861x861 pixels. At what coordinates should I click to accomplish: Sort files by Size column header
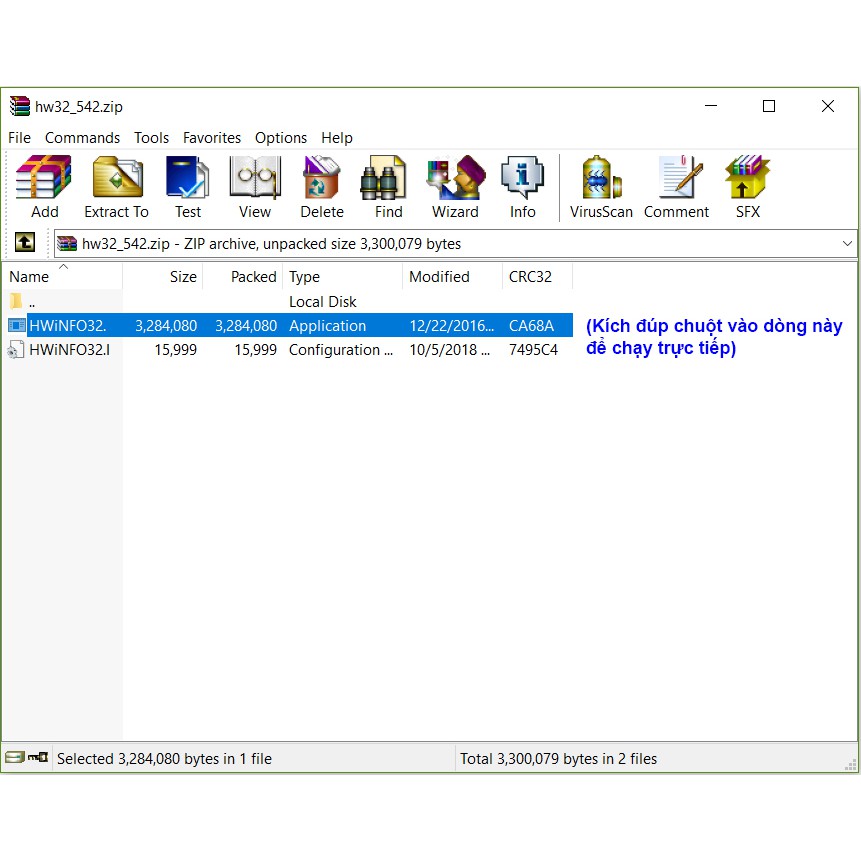(x=182, y=277)
